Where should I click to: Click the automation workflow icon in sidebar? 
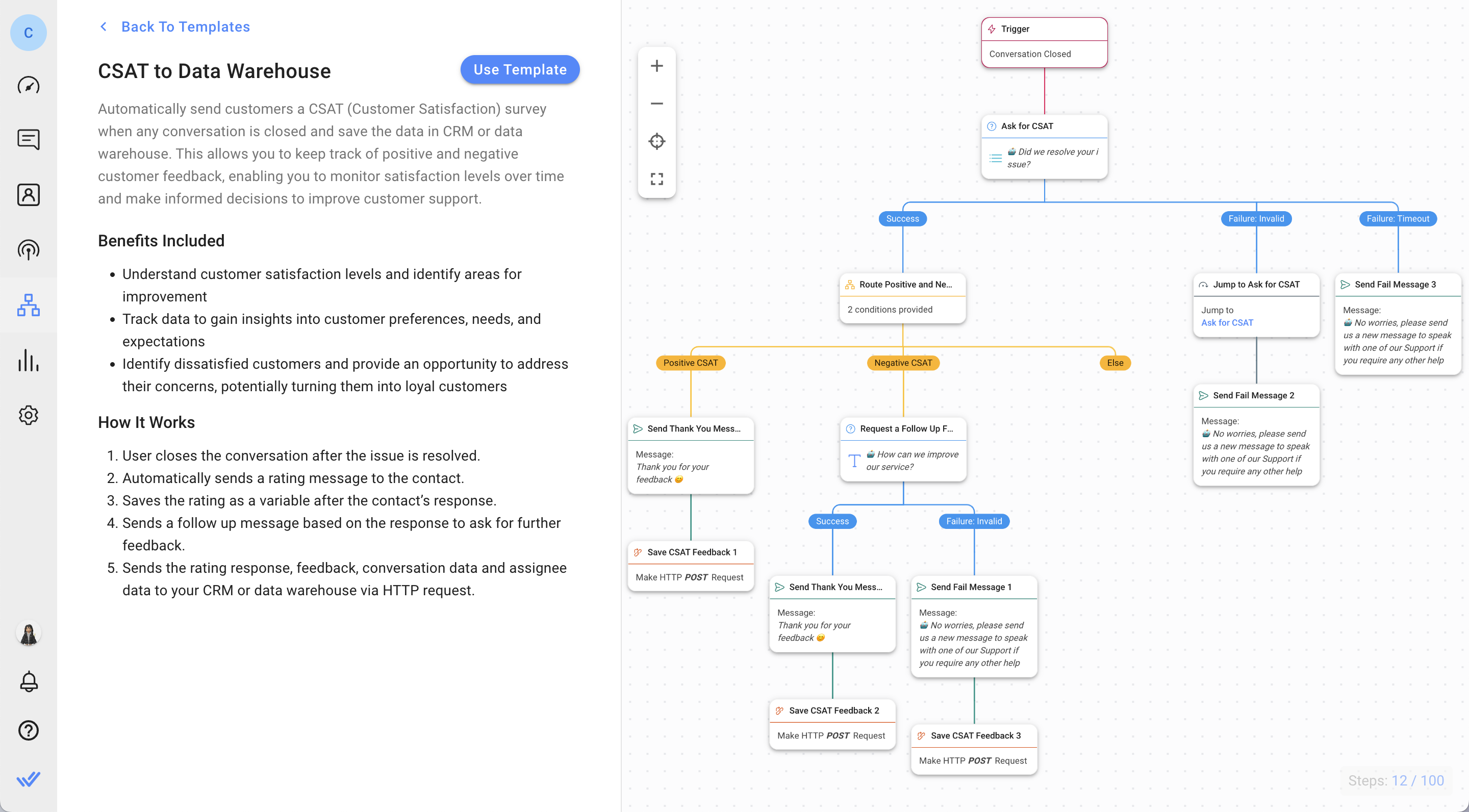tap(29, 305)
